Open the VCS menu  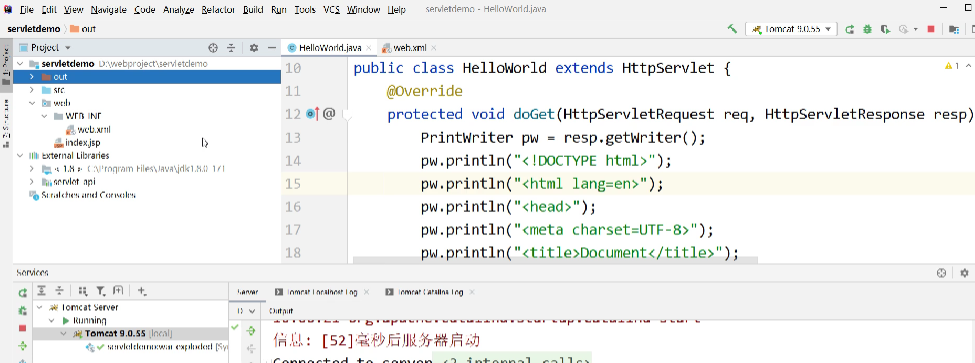click(332, 9)
